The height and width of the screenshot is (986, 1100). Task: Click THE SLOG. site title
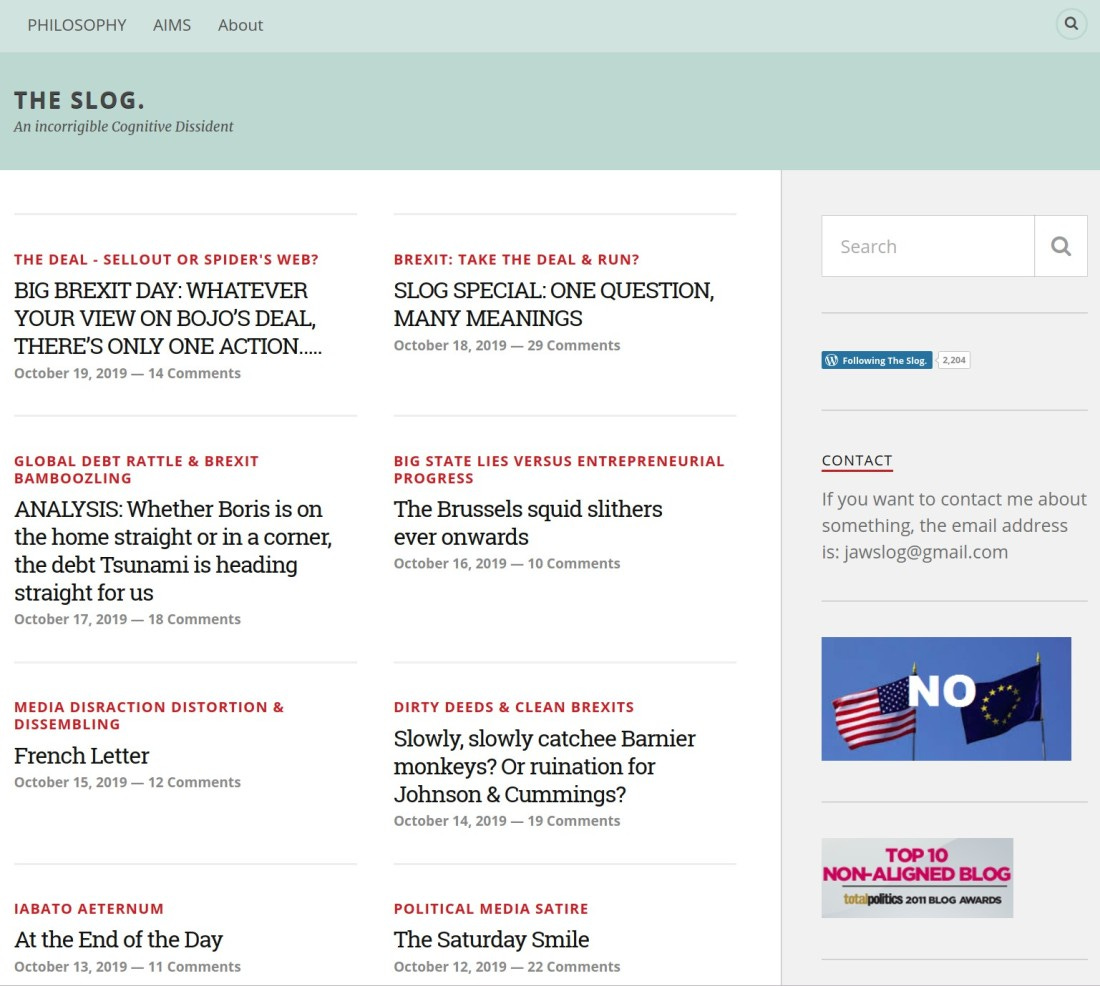[x=79, y=100]
